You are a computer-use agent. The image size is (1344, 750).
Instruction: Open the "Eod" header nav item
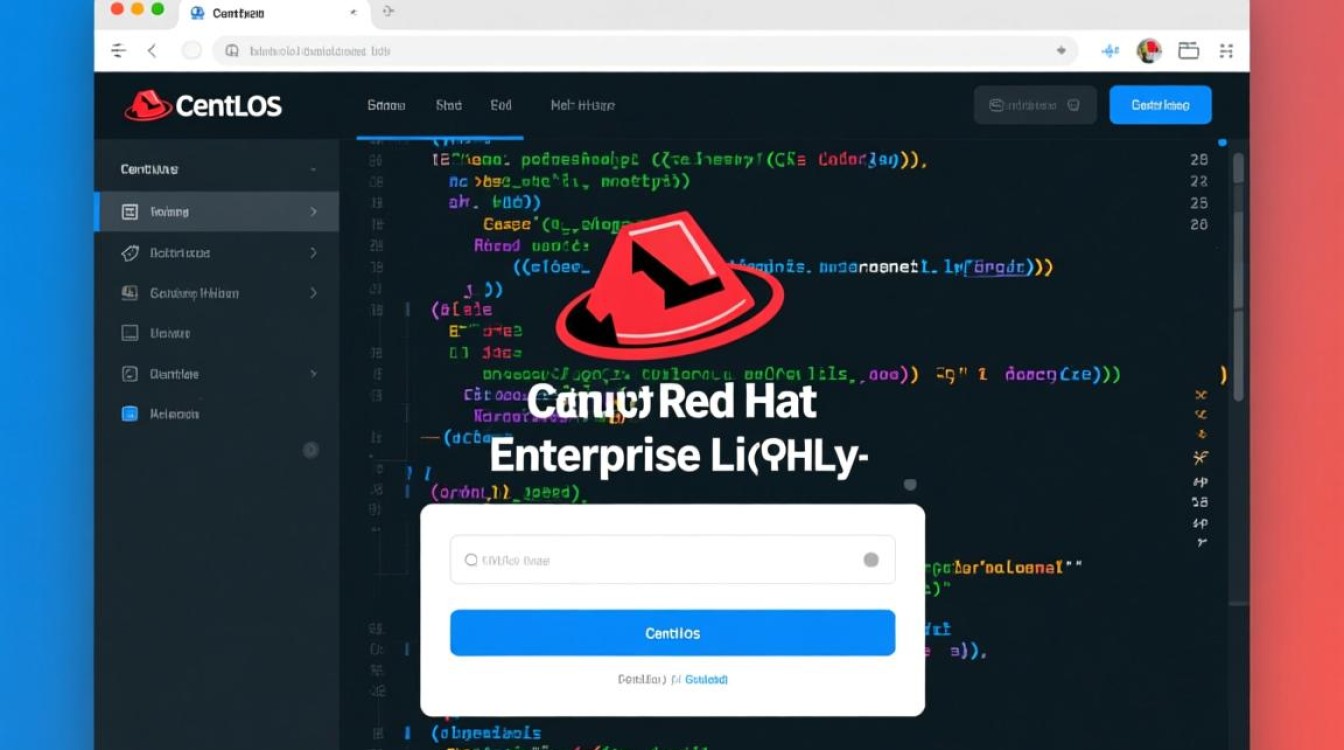pos(501,105)
